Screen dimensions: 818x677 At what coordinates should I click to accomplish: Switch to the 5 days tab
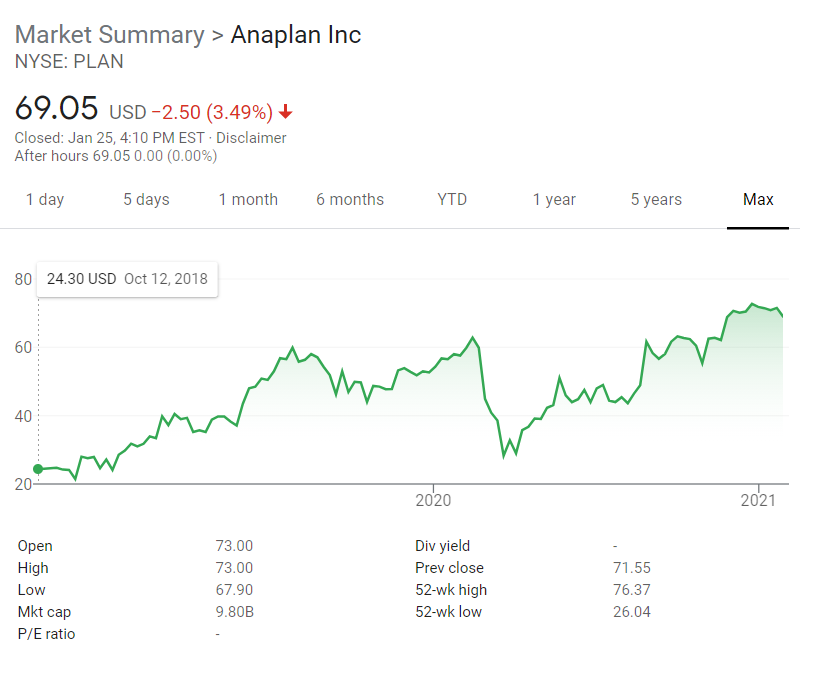(146, 199)
